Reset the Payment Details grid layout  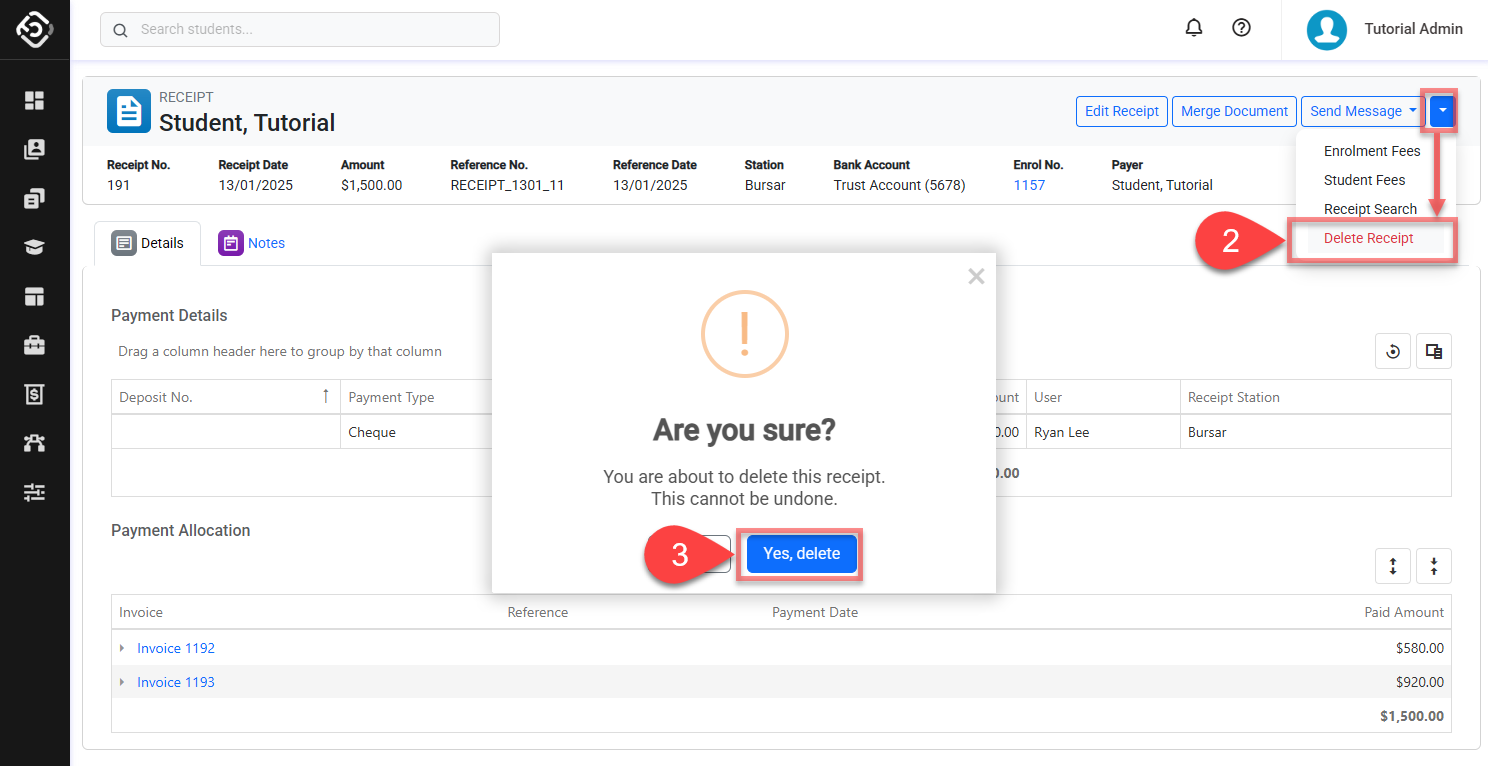1393,351
